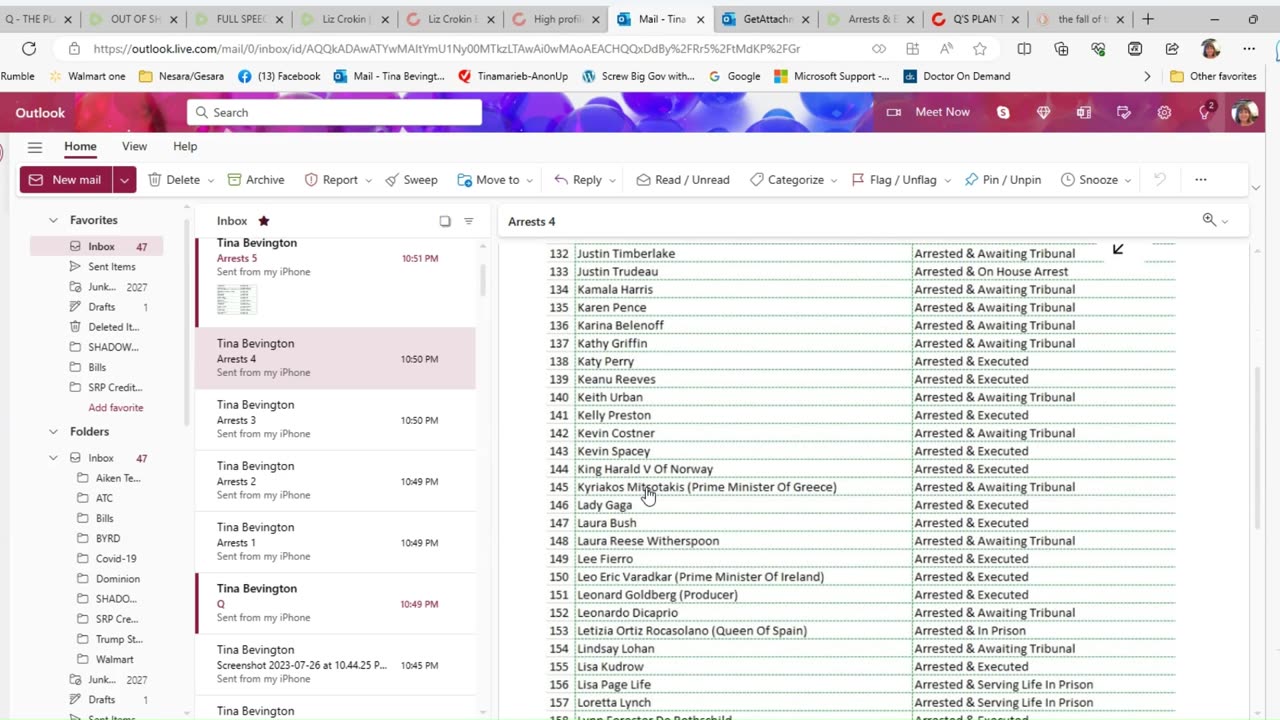Toggle Read / Unread on the message
The width and height of the screenshot is (1280, 720).
click(x=682, y=180)
